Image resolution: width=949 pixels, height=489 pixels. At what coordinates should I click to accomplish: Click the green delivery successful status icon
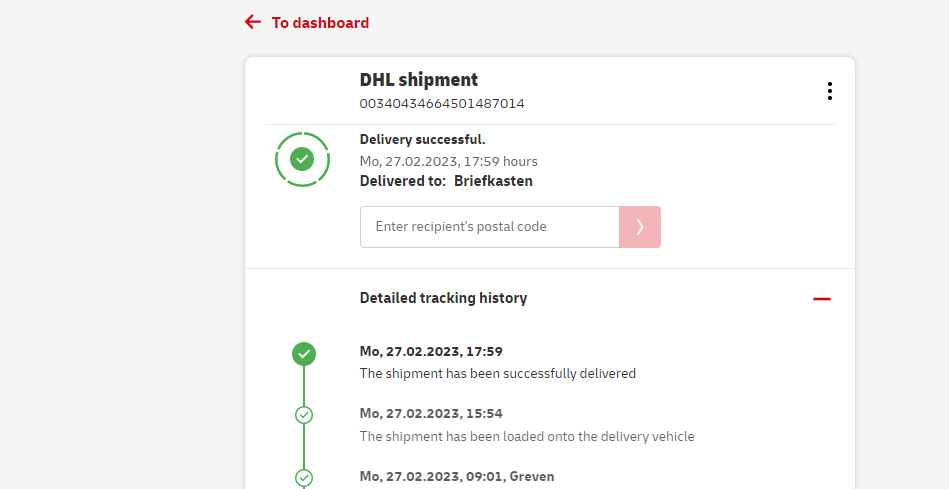(302, 159)
